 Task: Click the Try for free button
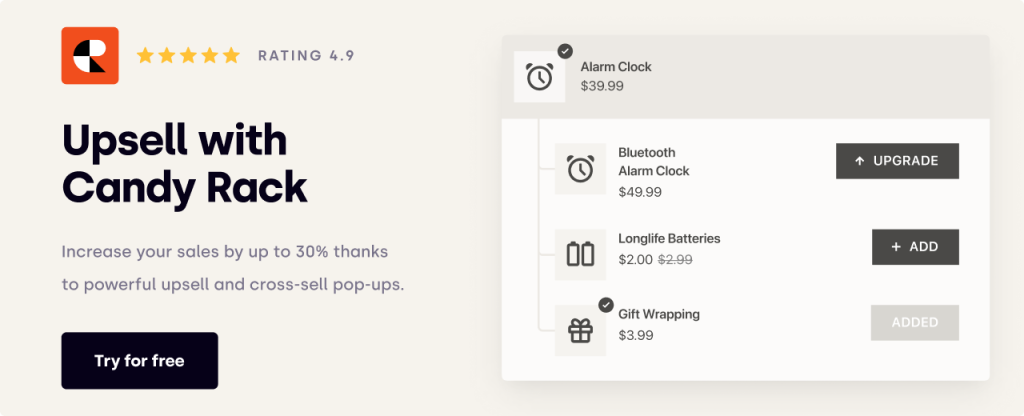(x=140, y=360)
